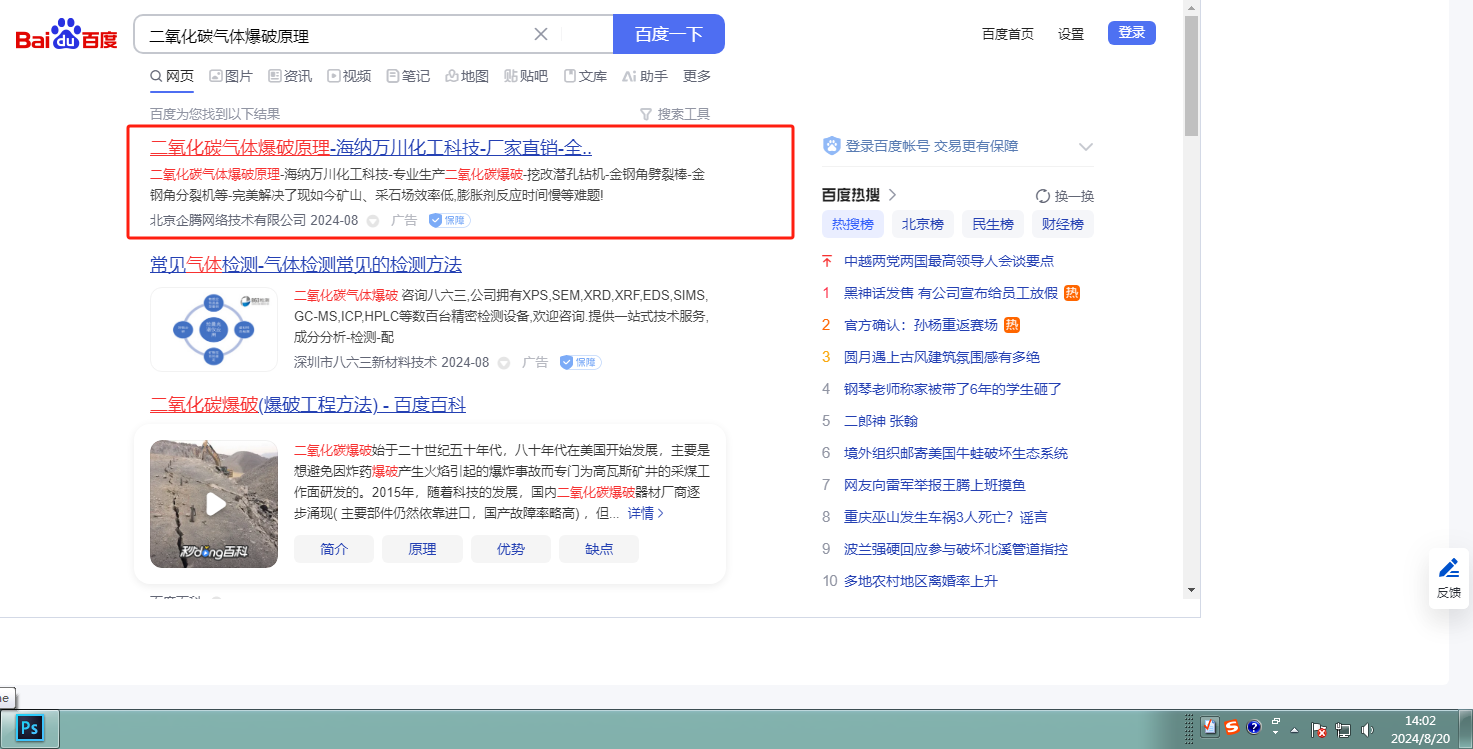Click the Action Center flag icon
This screenshot has width=1473, height=749.
click(x=1319, y=730)
